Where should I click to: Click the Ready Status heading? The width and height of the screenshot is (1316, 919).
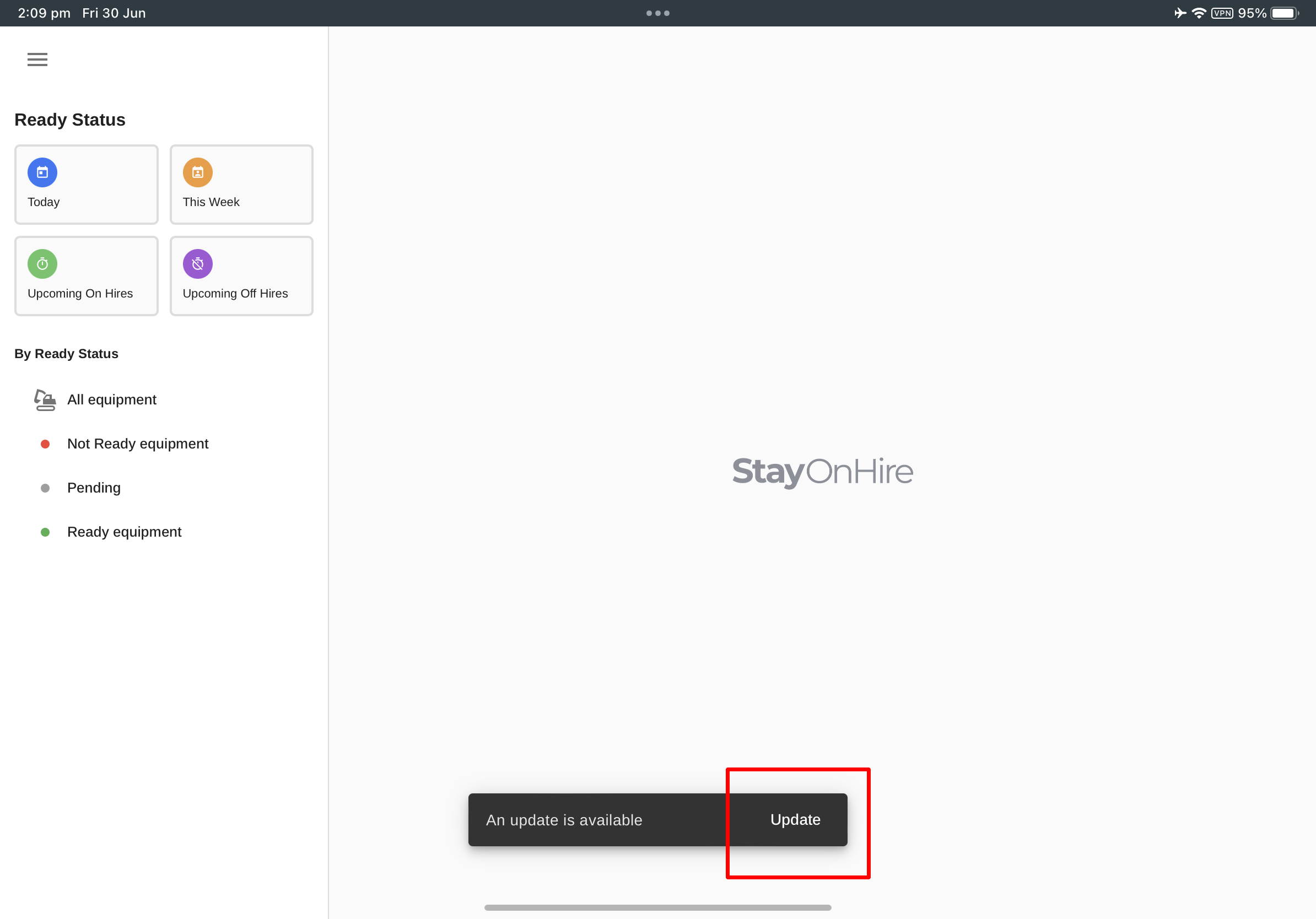(70, 120)
